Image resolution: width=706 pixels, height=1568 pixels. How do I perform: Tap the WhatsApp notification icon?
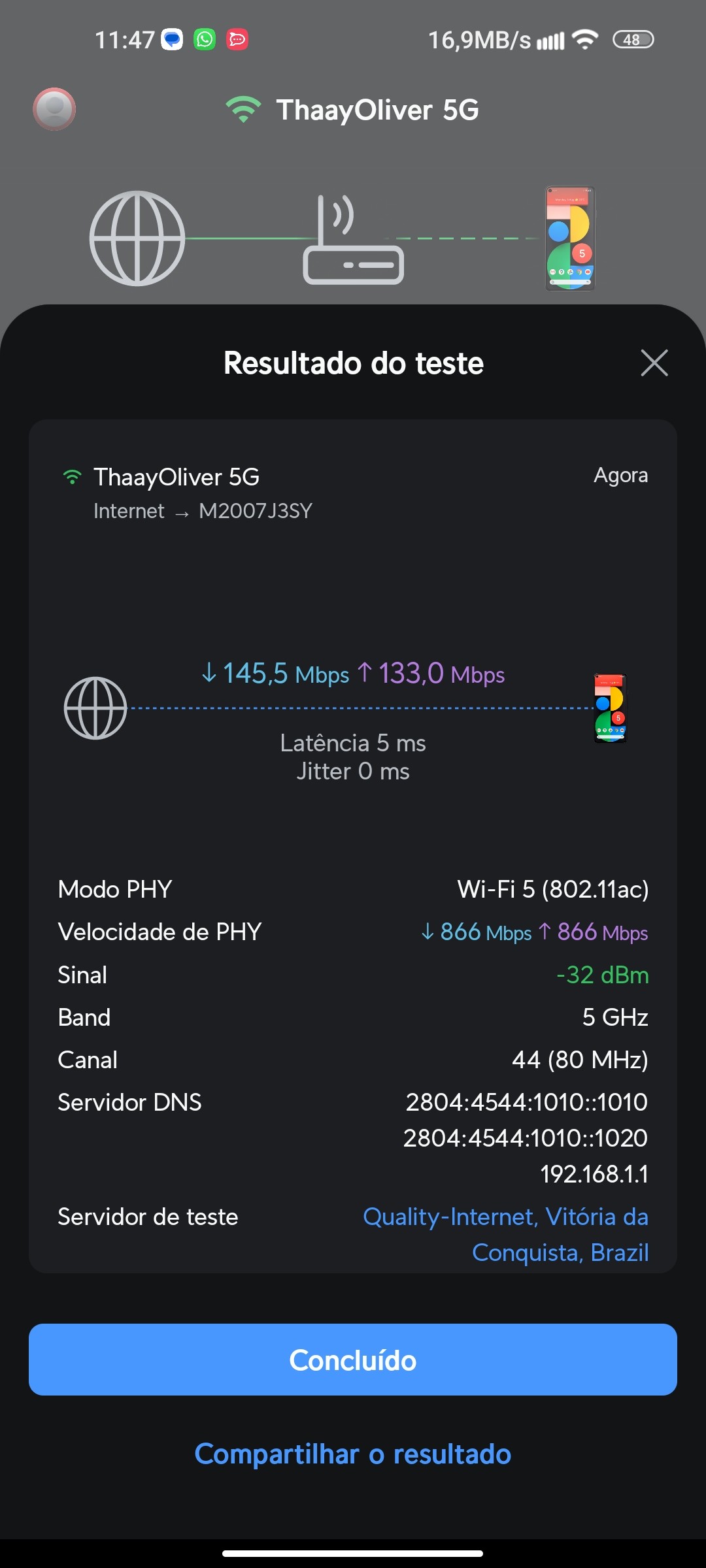click(x=205, y=40)
